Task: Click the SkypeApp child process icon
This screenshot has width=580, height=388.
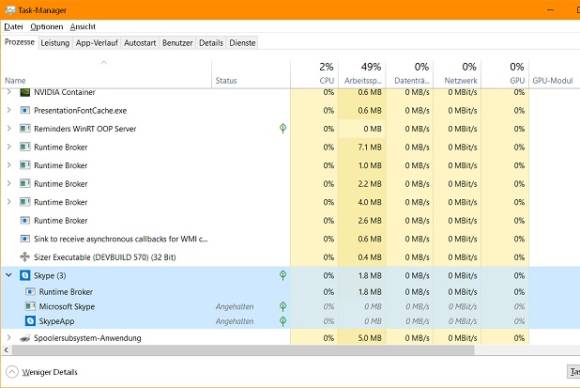Action: (x=30, y=321)
